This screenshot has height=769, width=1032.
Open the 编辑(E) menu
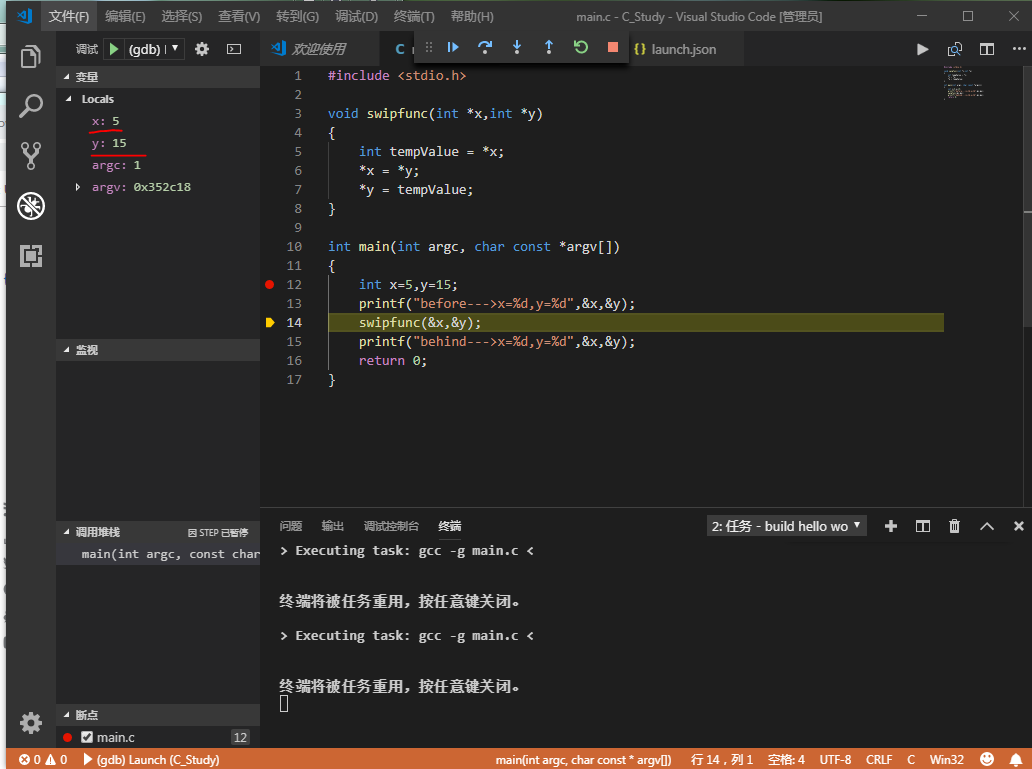click(125, 16)
